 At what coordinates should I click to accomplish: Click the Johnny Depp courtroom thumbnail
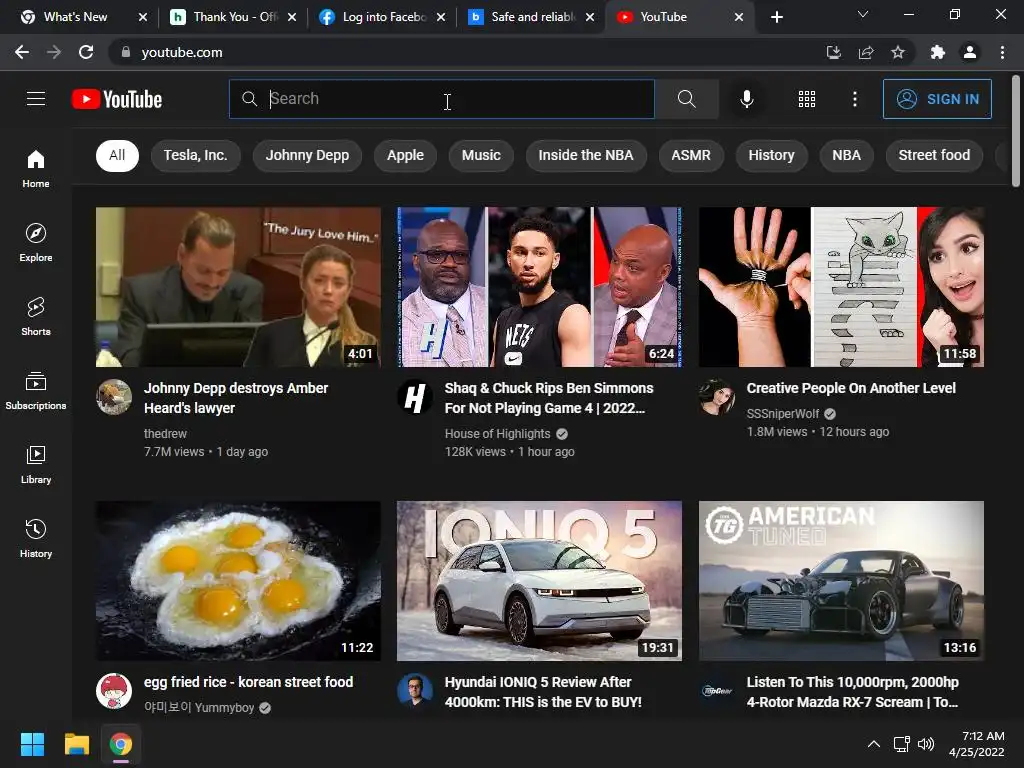point(238,287)
